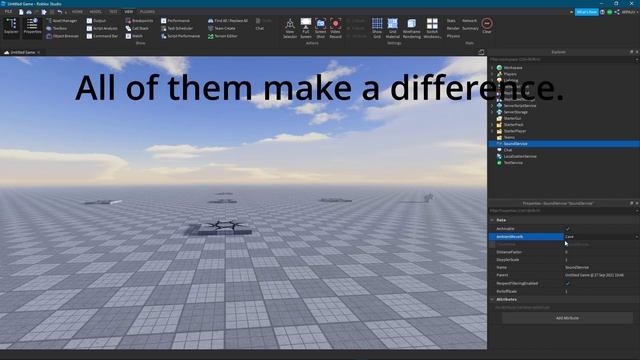Viewport: 640px width, 360px height.
Task: Click the Clear stats button
Action: point(487,26)
